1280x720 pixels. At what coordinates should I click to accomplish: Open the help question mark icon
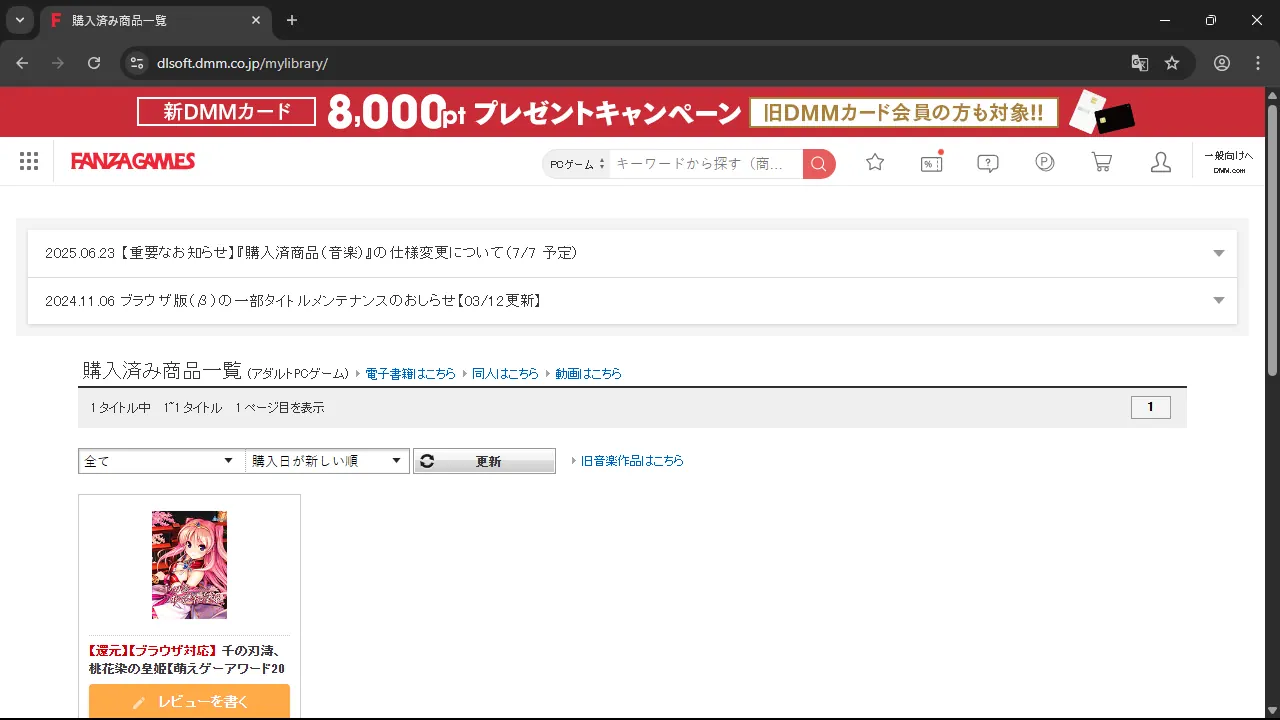click(x=988, y=163)
